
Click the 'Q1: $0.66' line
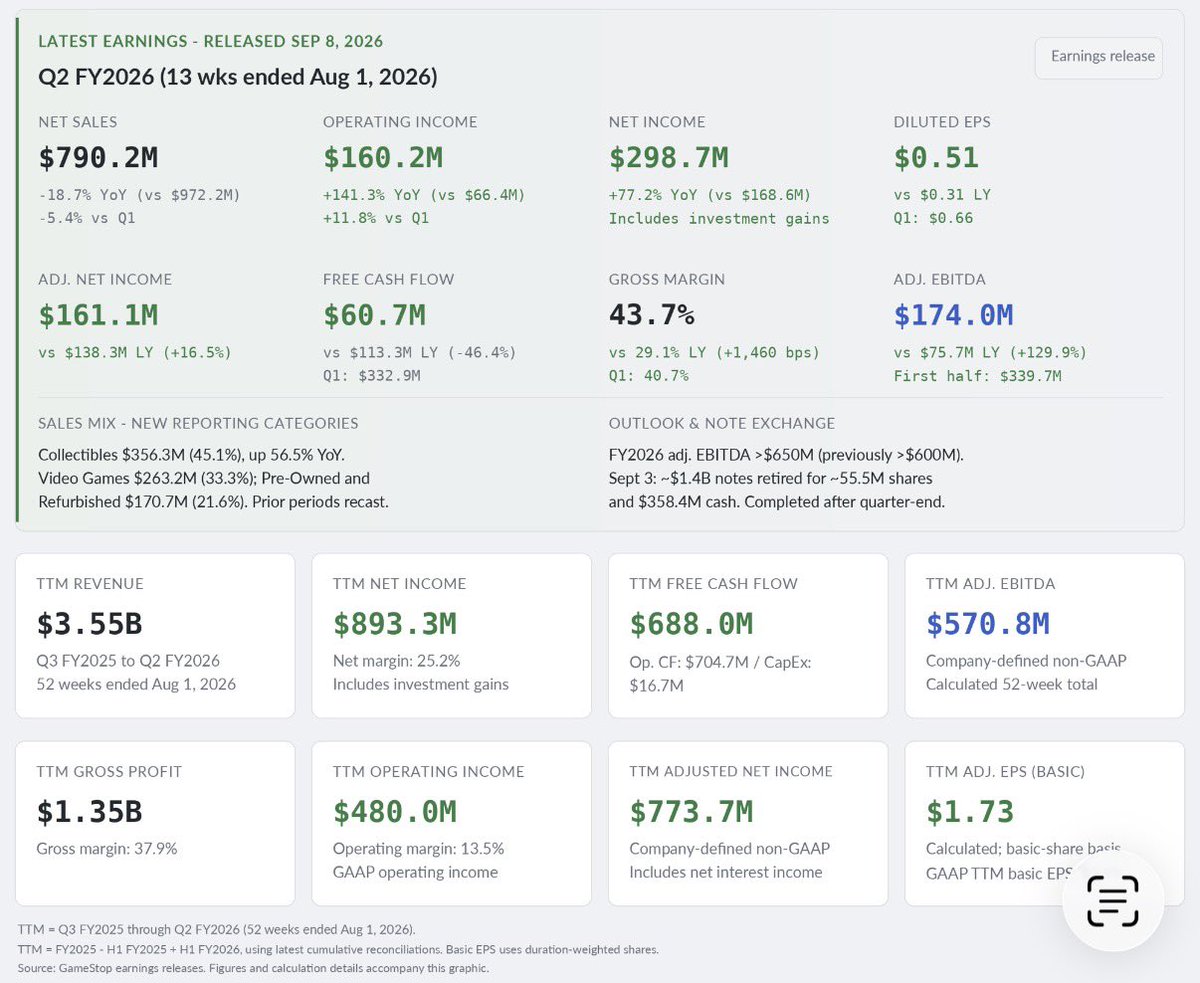(x=933, y=218)
